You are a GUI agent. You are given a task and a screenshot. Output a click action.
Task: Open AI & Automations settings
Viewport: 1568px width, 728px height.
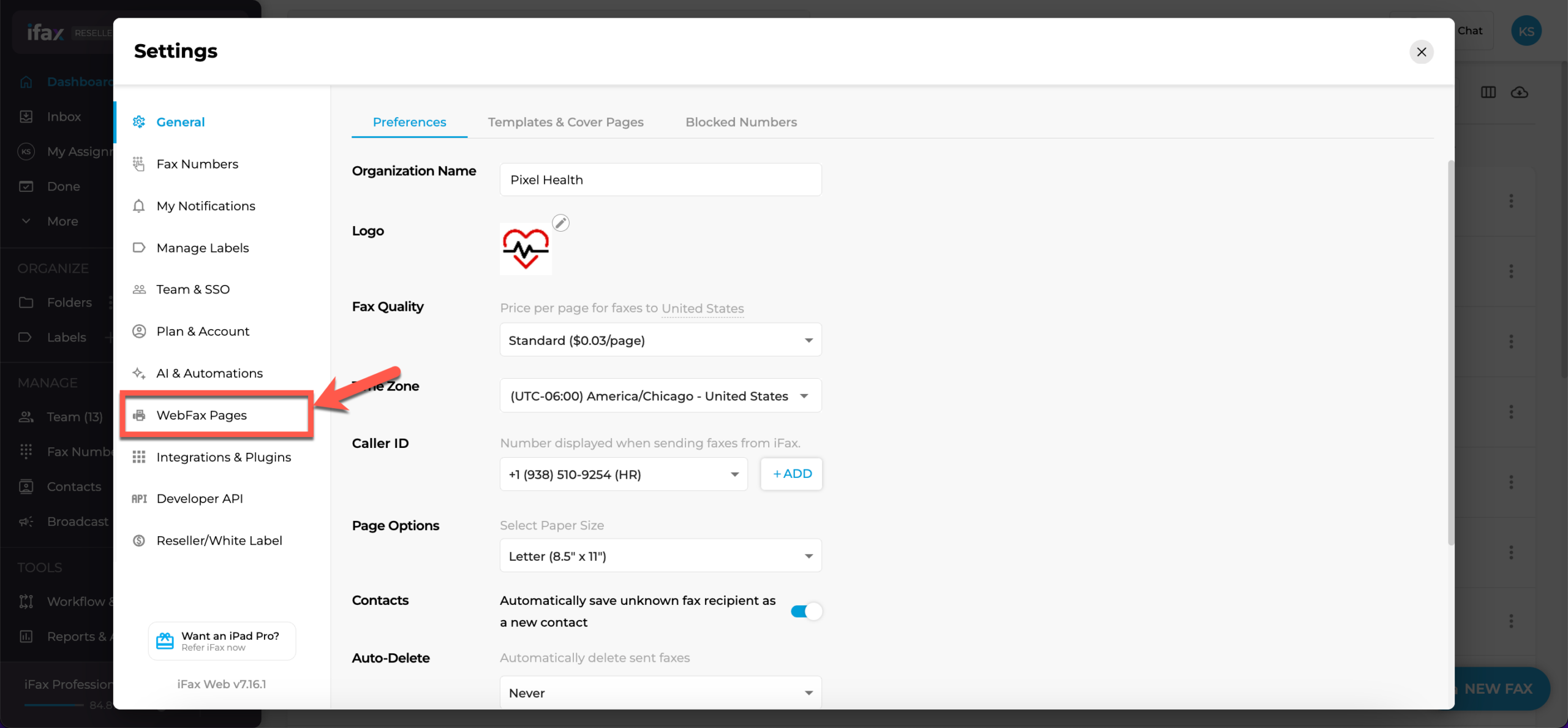[x=209, y=373]
